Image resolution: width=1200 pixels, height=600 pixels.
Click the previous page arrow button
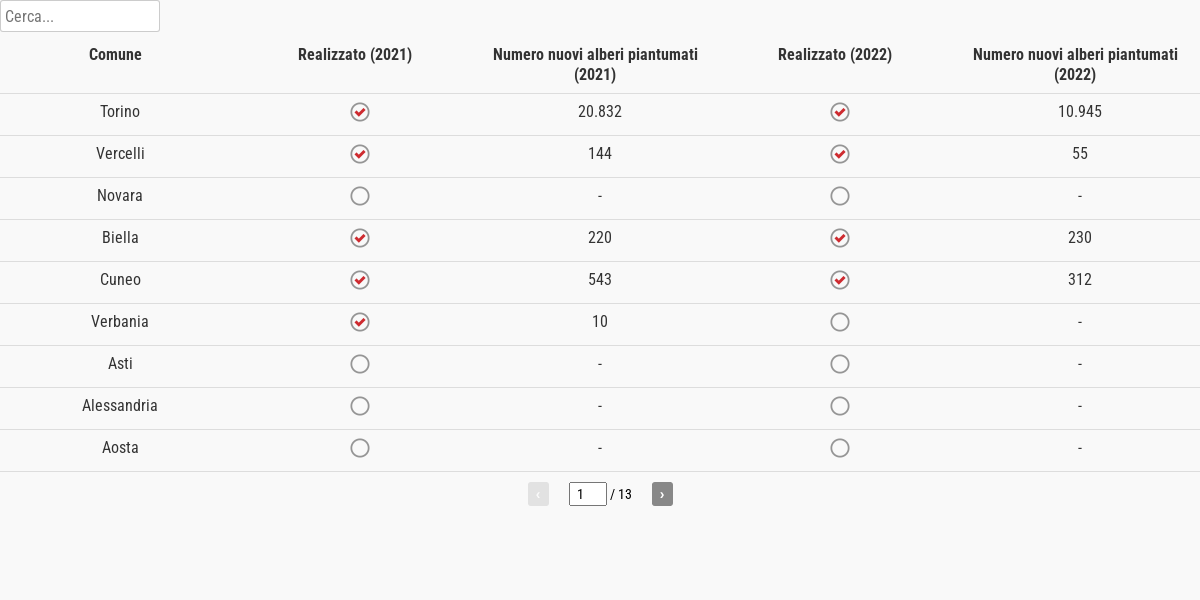click(x=538, y=494)
